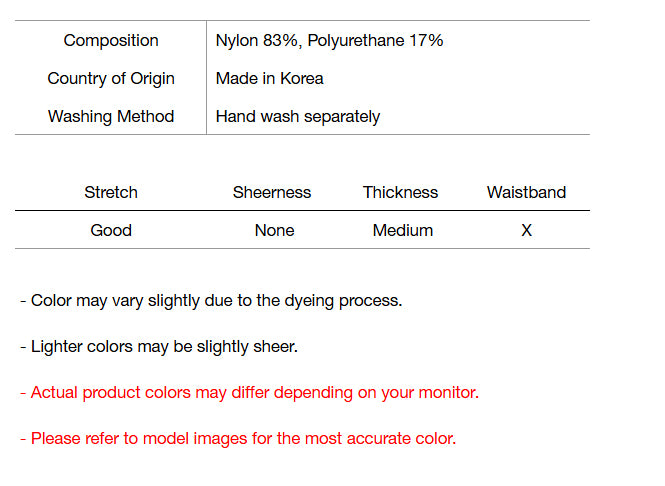Select the Washing Method label
Screen dimensions: 665x486
pyautogui.click(x=111, y=117)
